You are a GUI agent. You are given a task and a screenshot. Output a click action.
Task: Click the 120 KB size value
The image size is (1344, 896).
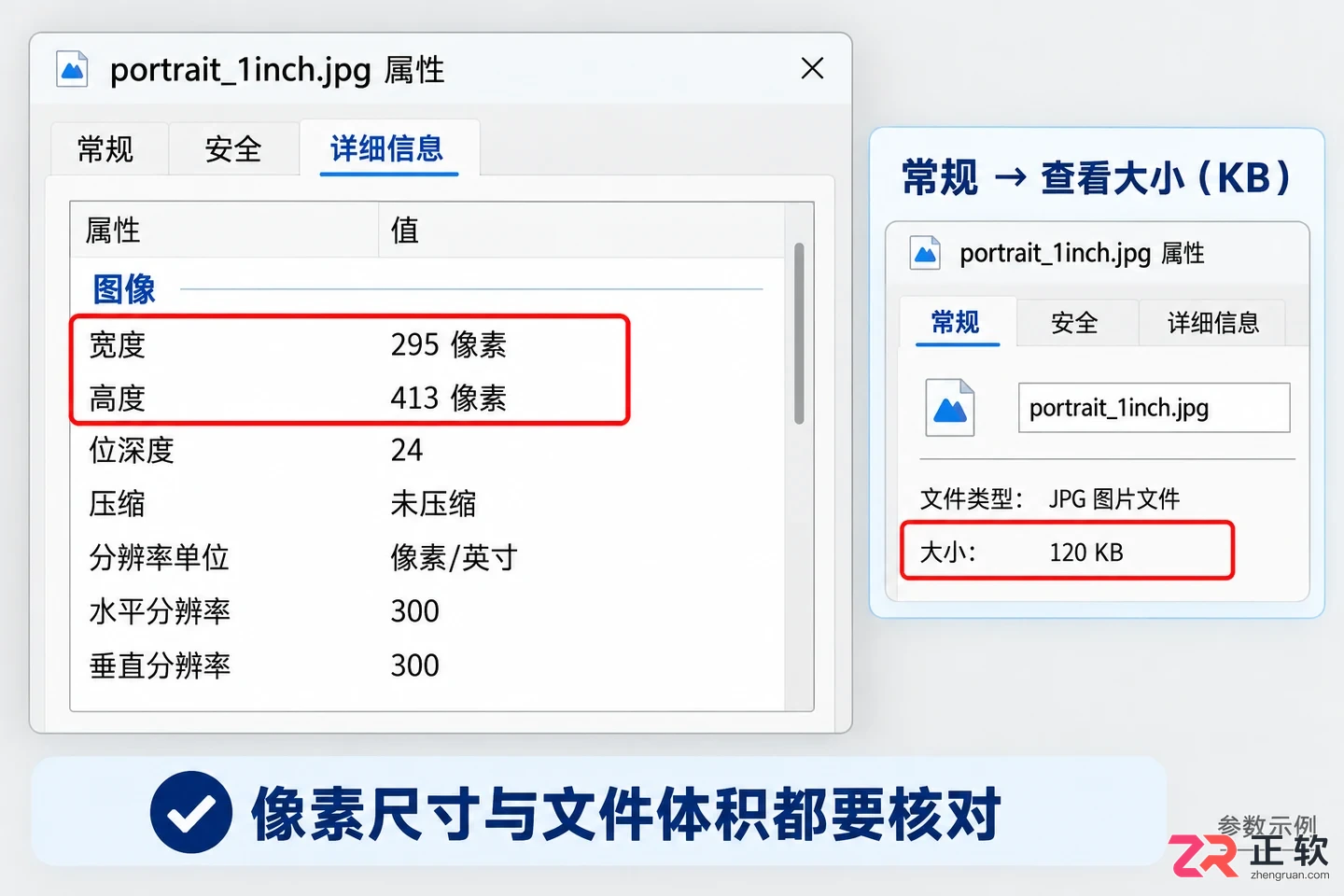pos(1086,553)
